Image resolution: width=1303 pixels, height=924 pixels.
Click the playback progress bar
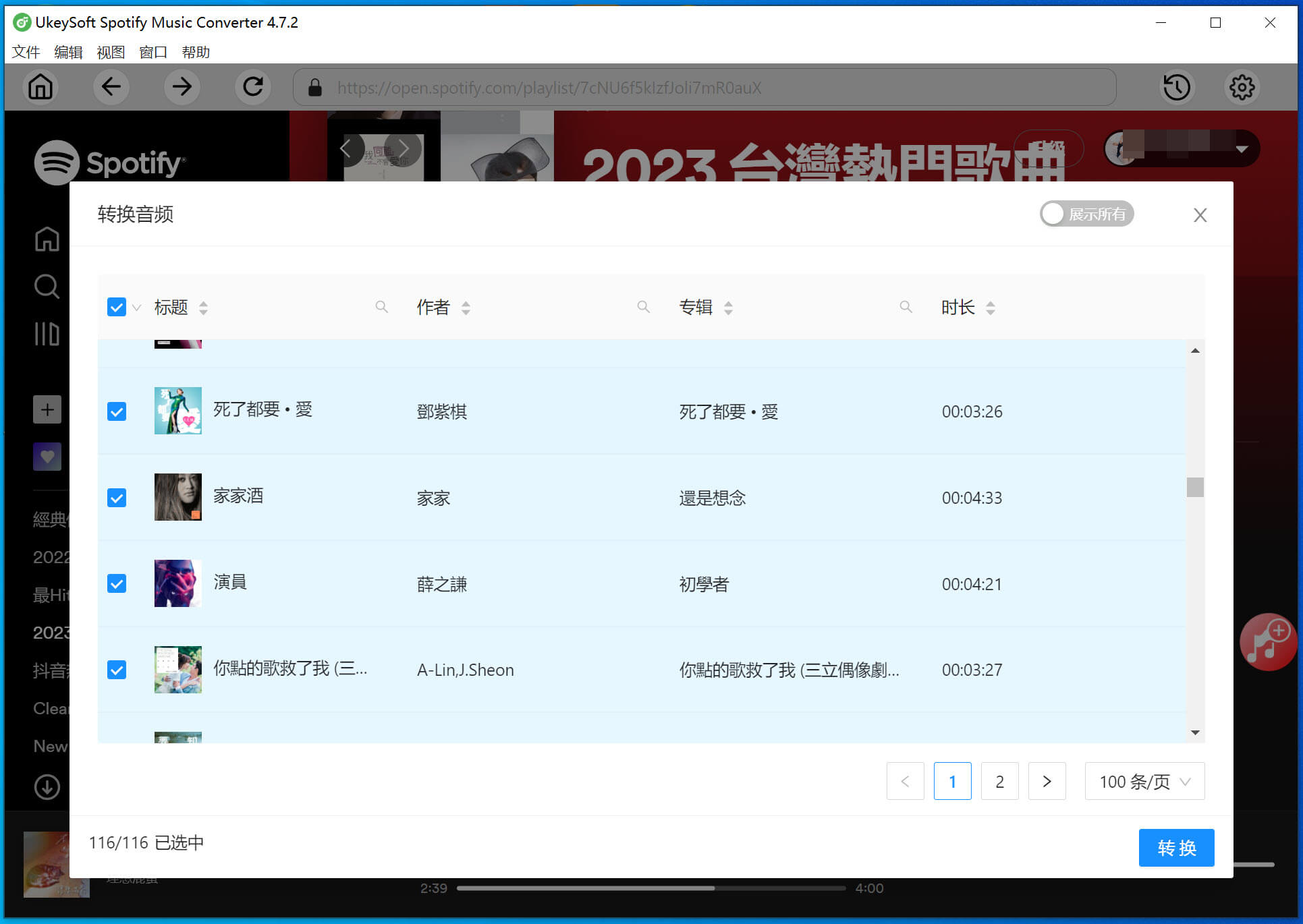point(650,888)
